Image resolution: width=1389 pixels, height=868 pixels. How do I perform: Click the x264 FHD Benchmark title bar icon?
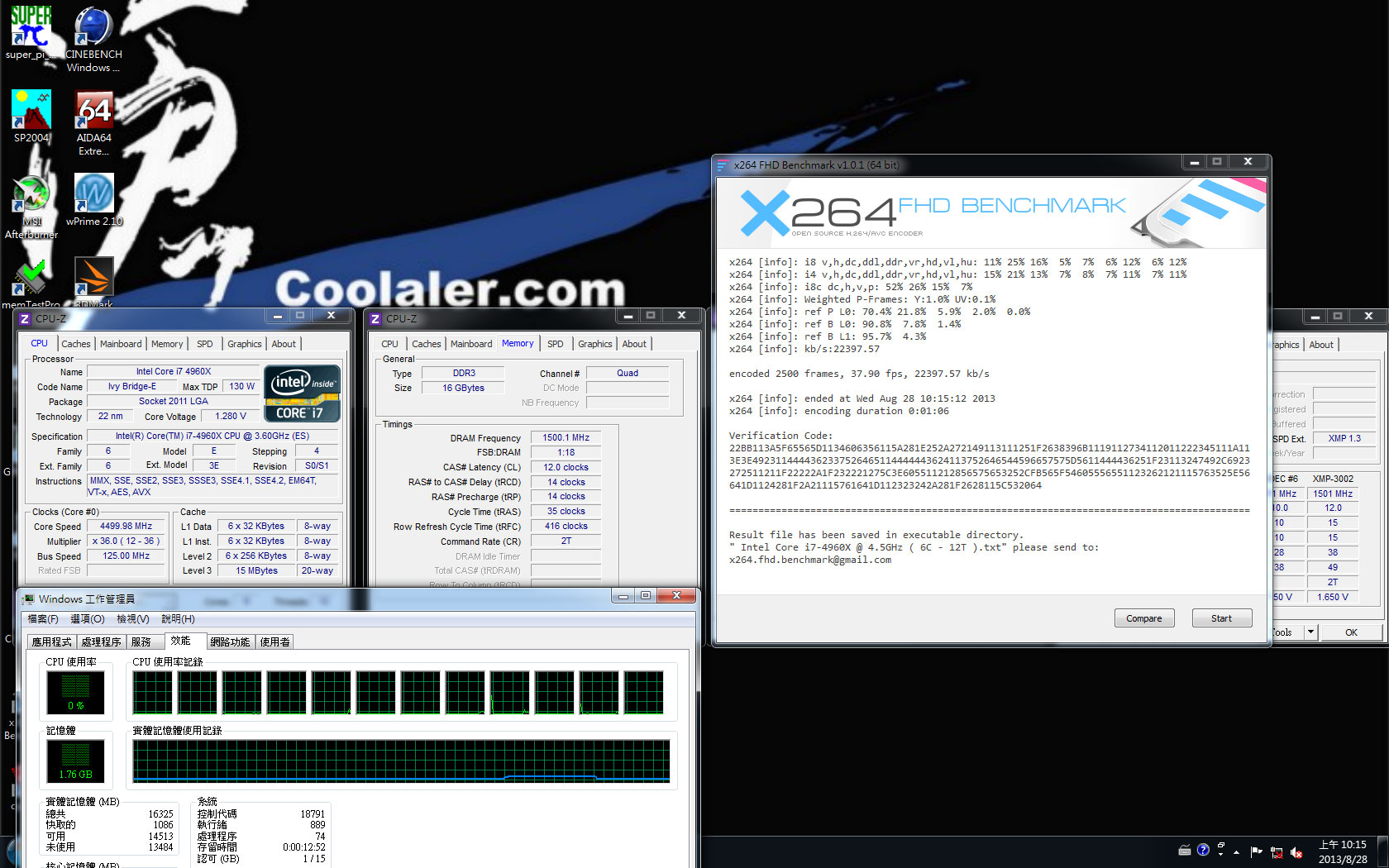pyautogui.click(x=723, y=165)
